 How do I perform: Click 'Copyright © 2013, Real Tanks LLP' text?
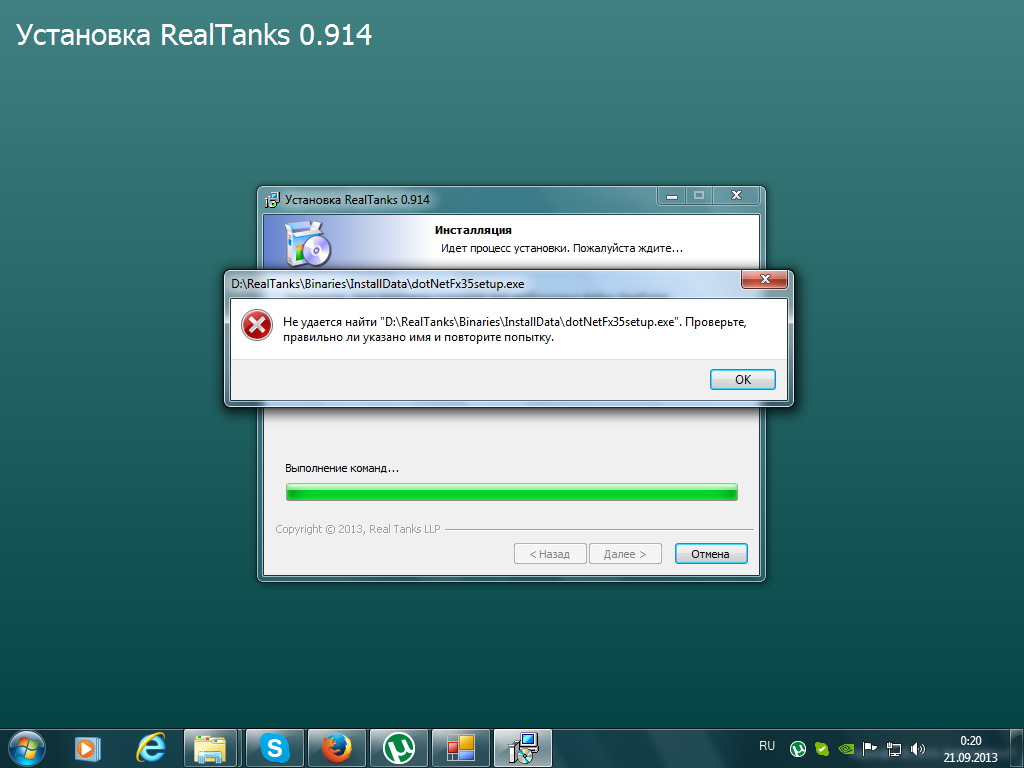pyautogui.click(x=358, y=529)
